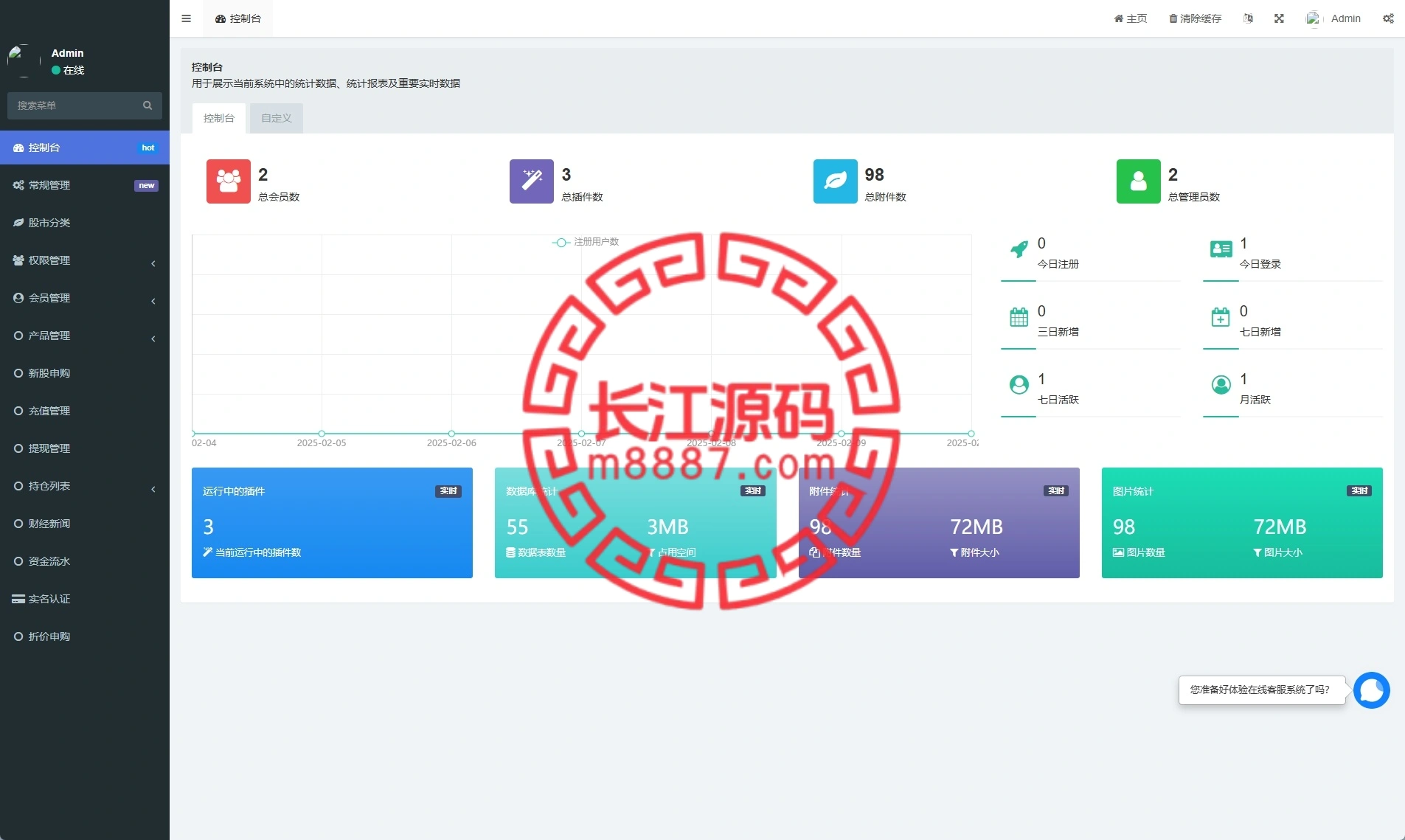The image size is (1405, 840).
Task: Click 实时 badge on 图片统计 card
Action: [x=1359, y=491]
